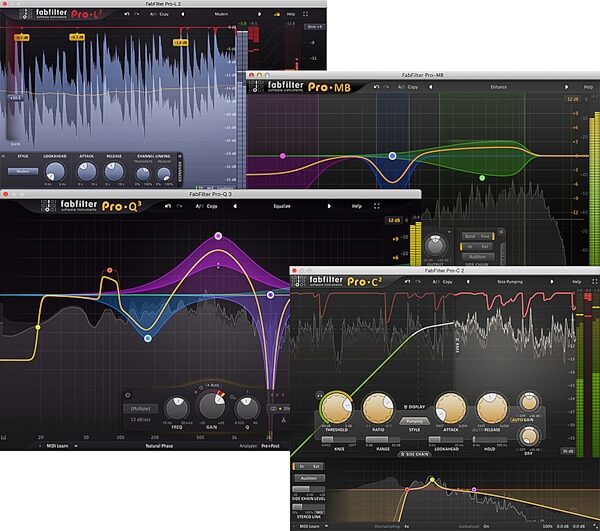The width and height of the screenshot is (600, 531).
Task: Go to next preset in Pro-C 2
Action: (552, 281)
